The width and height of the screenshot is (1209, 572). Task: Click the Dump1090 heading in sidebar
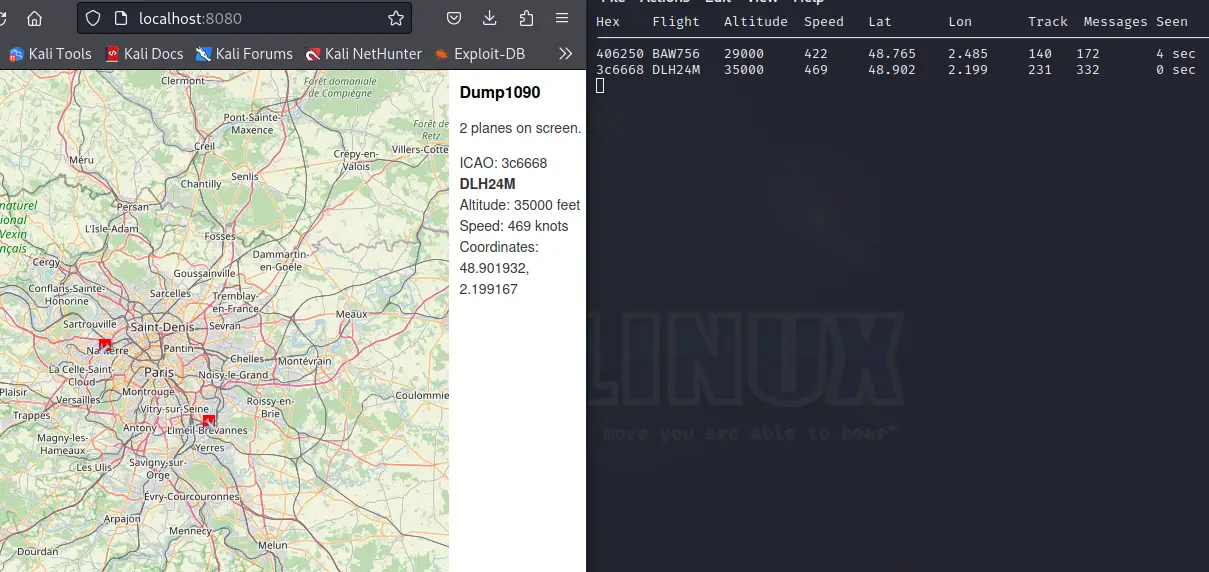pyautogui.click(x=500, y=93)
